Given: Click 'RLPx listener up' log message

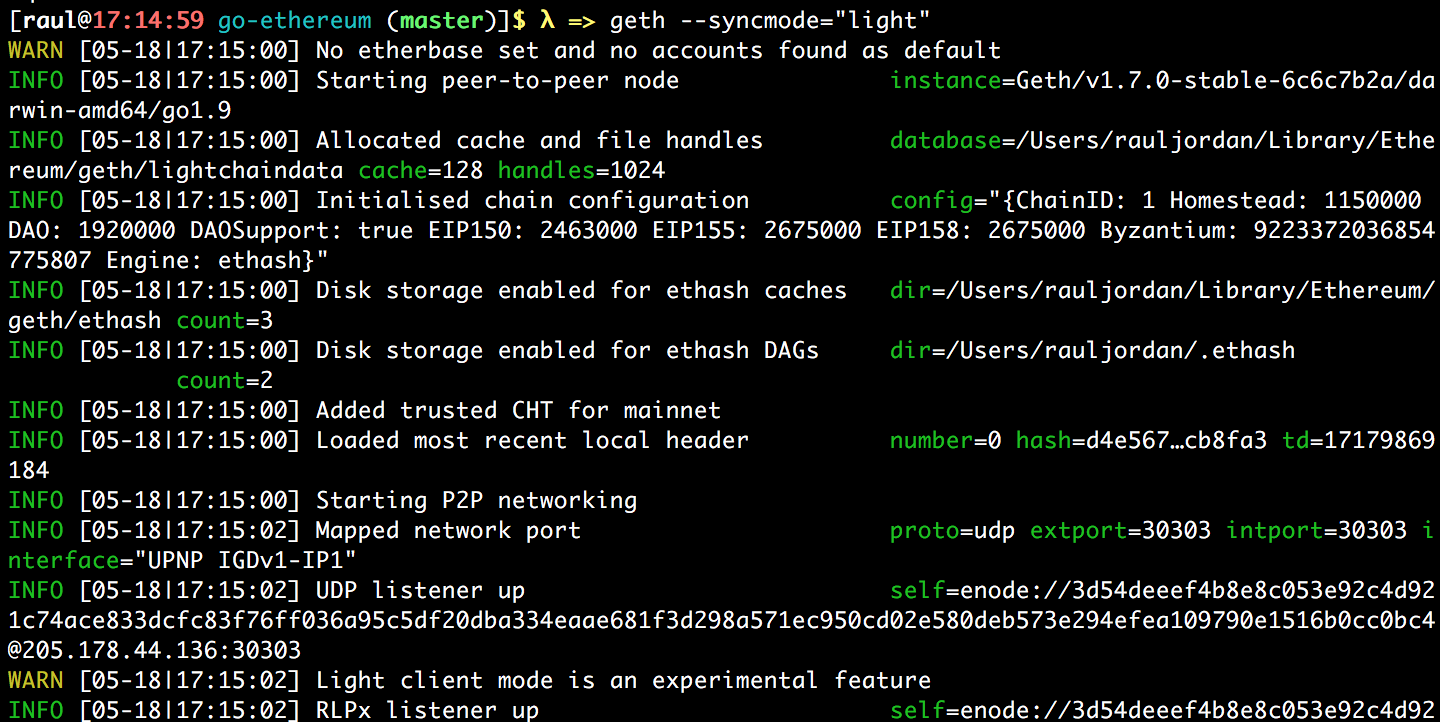Looking at the screenshot, I should (x=427, y=710).
